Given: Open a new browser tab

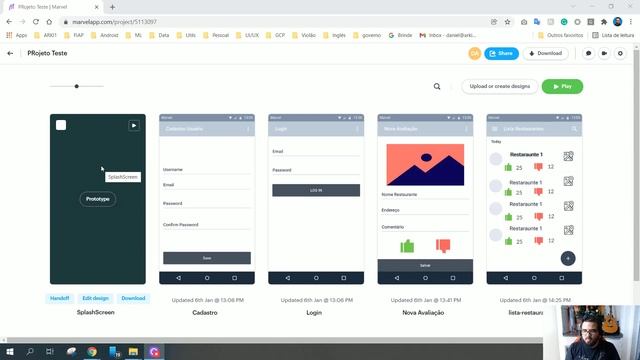Looking at the screenshot, I should tap(112, 7).
